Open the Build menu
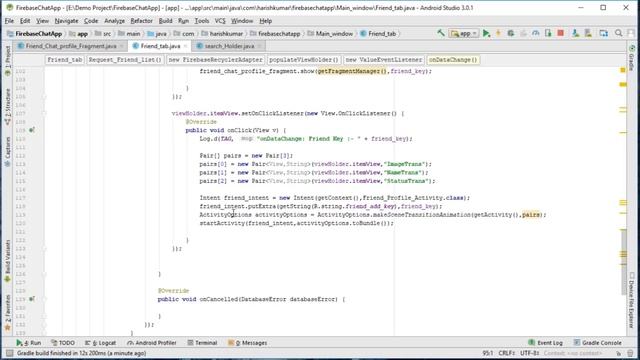Image resolution: width=640 pixels, height=360 pixels. pos(165,21)
